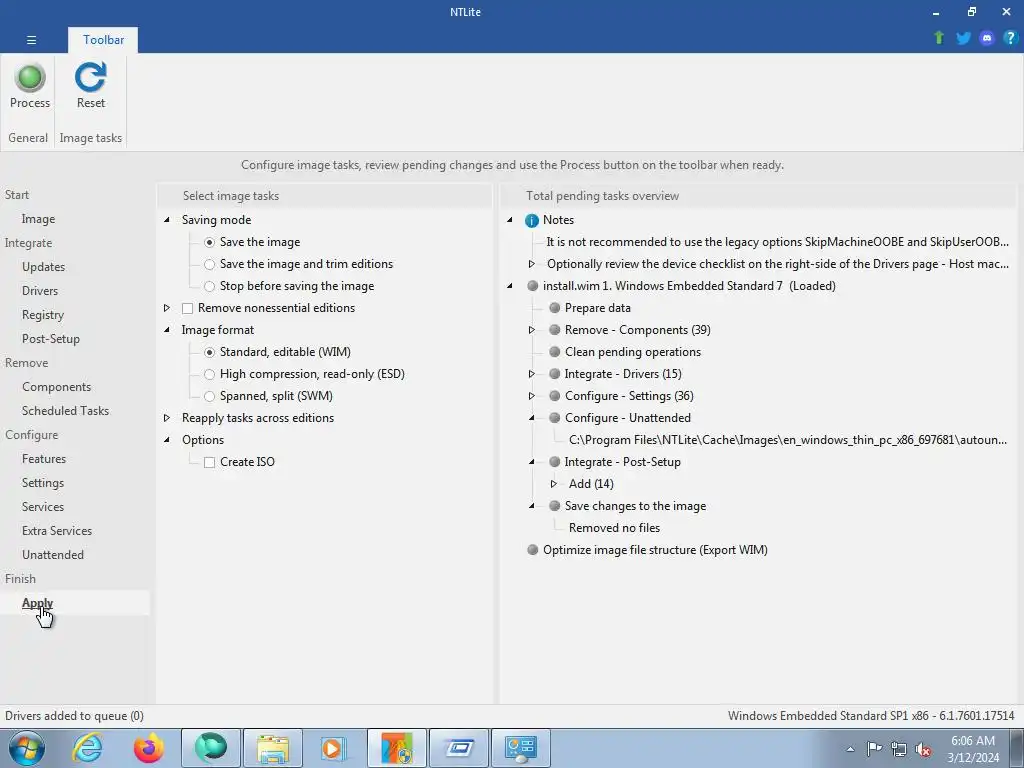Go to the Settings page

[x=42, y=483]
